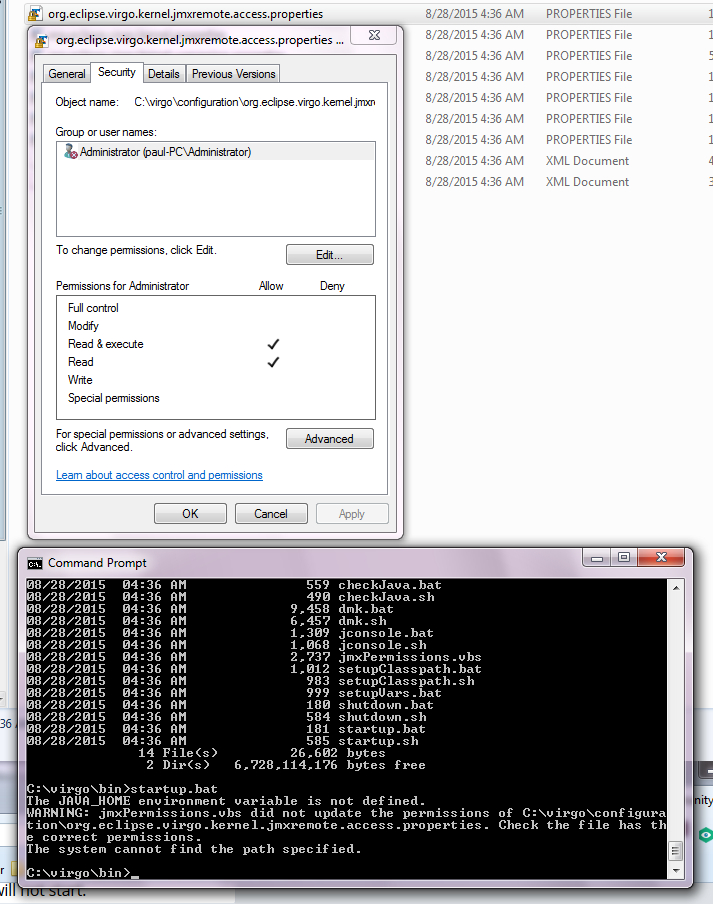Close the Command Prompt window
Screen dimensions: 713x904
point(662,558)
